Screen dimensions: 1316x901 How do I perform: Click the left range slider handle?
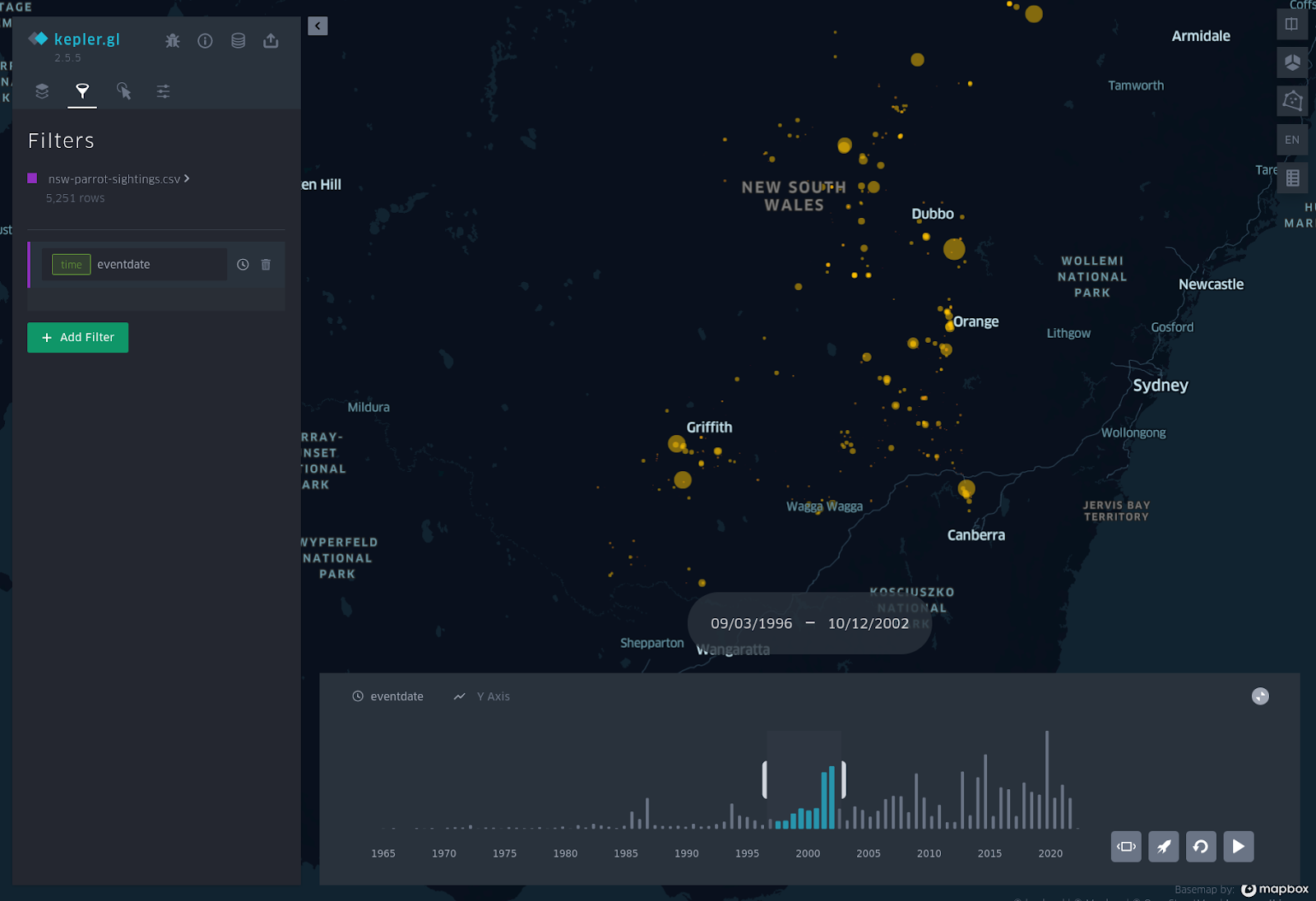pyautogui.click(x=765, y=779)
